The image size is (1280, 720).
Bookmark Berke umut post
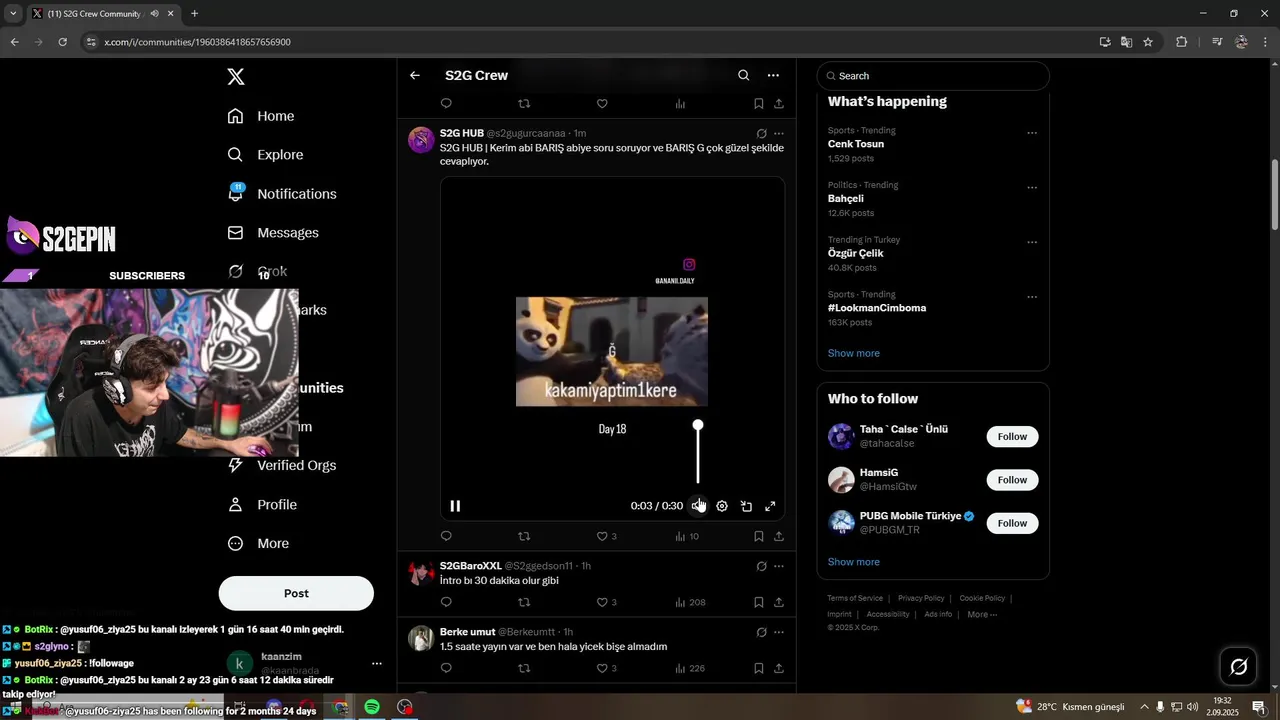[759, 668]
